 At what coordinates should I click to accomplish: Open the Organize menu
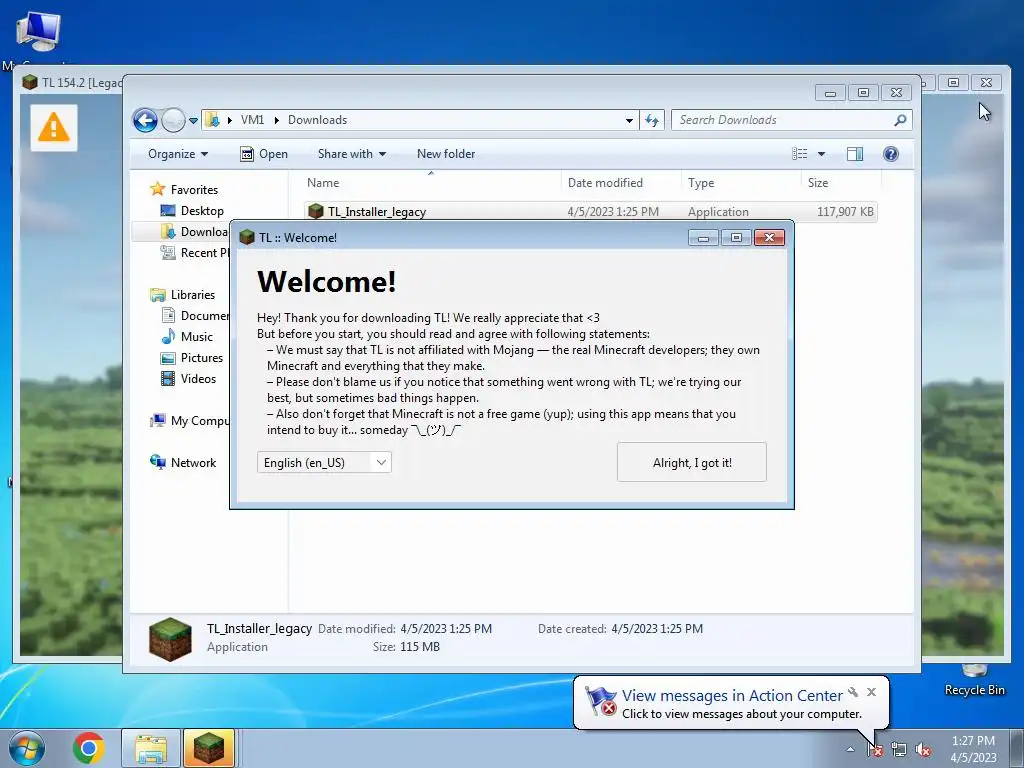[178, 154]
